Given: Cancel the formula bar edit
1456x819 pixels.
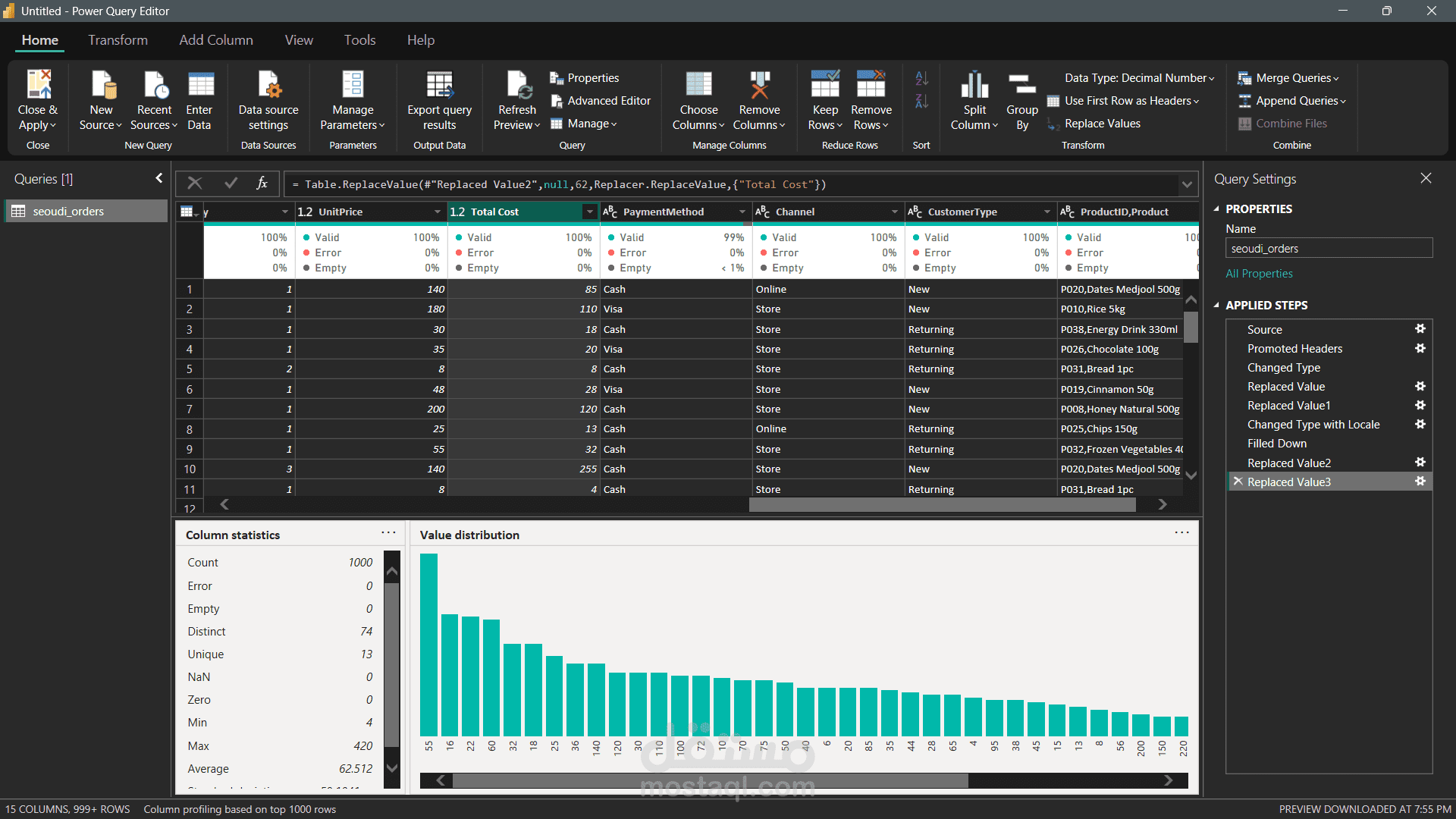Looking at the screenshot, I should click(195, 183).
